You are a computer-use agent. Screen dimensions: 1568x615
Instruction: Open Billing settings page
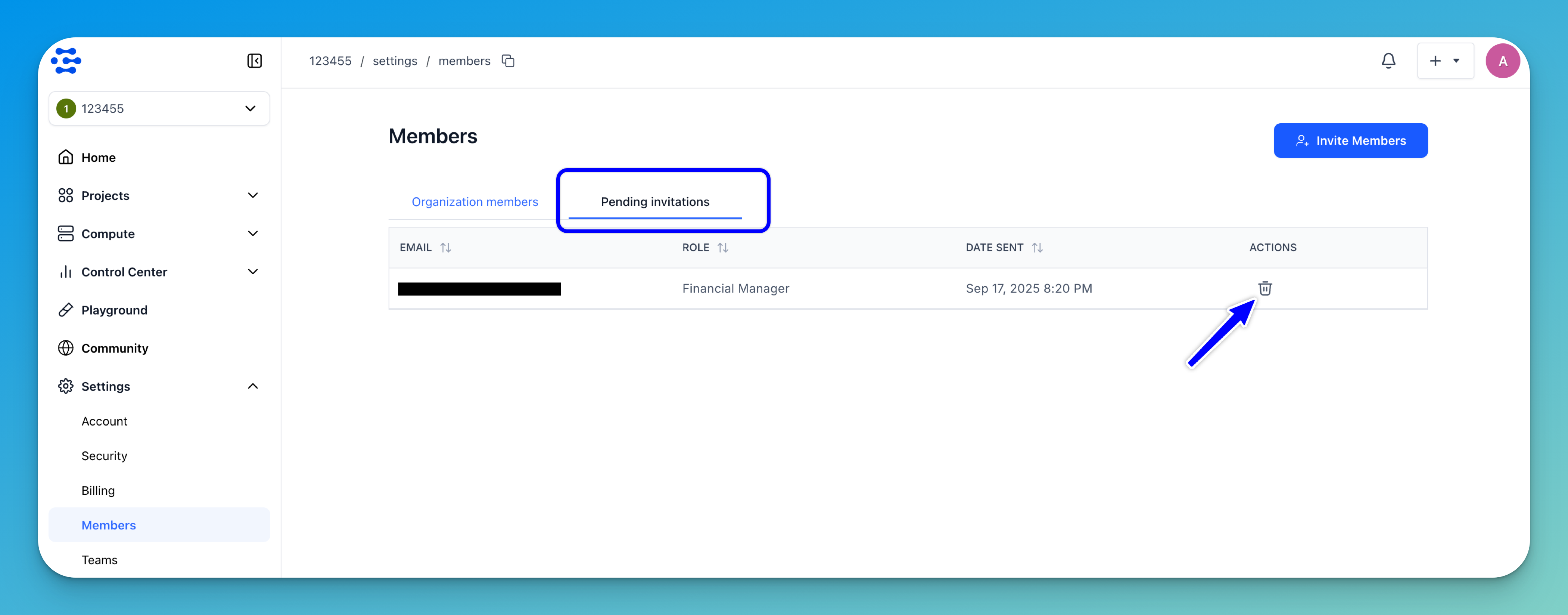point(98,490)
